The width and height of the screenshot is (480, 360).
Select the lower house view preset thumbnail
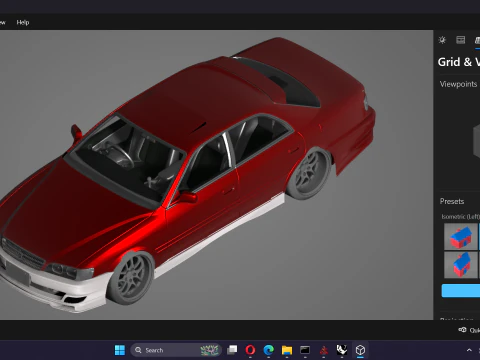[x=461, y=265]
